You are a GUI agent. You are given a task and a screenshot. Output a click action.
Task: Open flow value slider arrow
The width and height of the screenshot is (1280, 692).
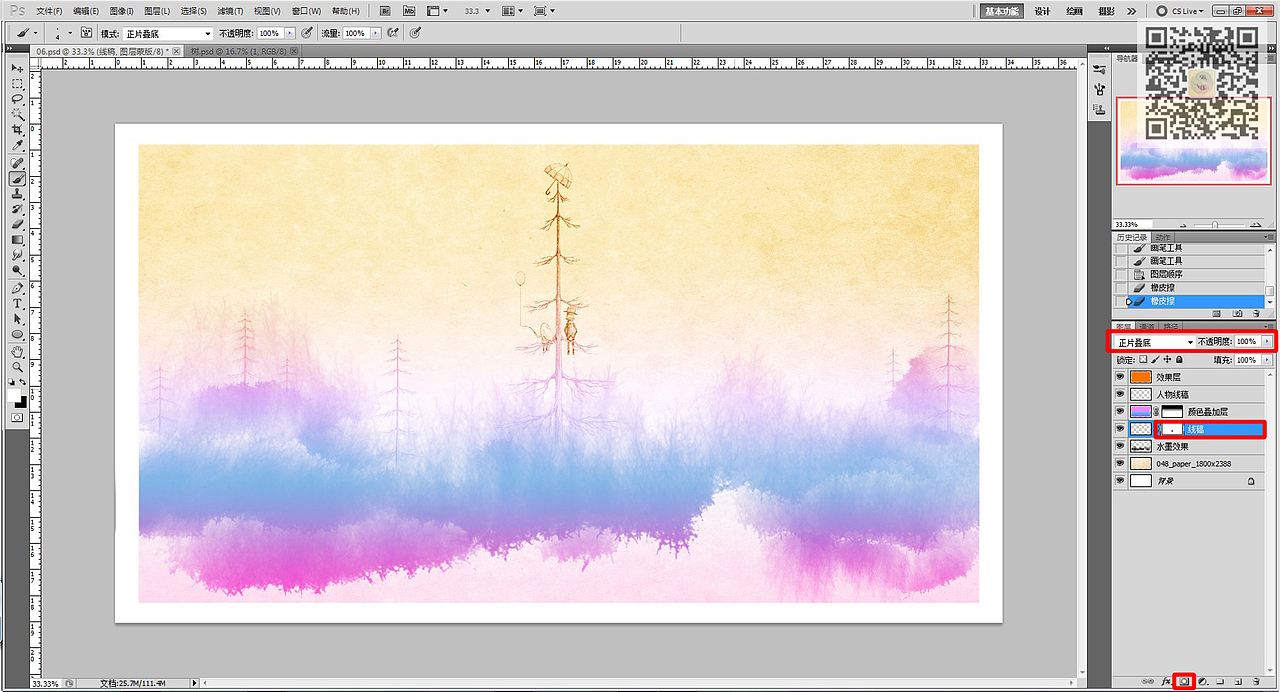(376, 33)
